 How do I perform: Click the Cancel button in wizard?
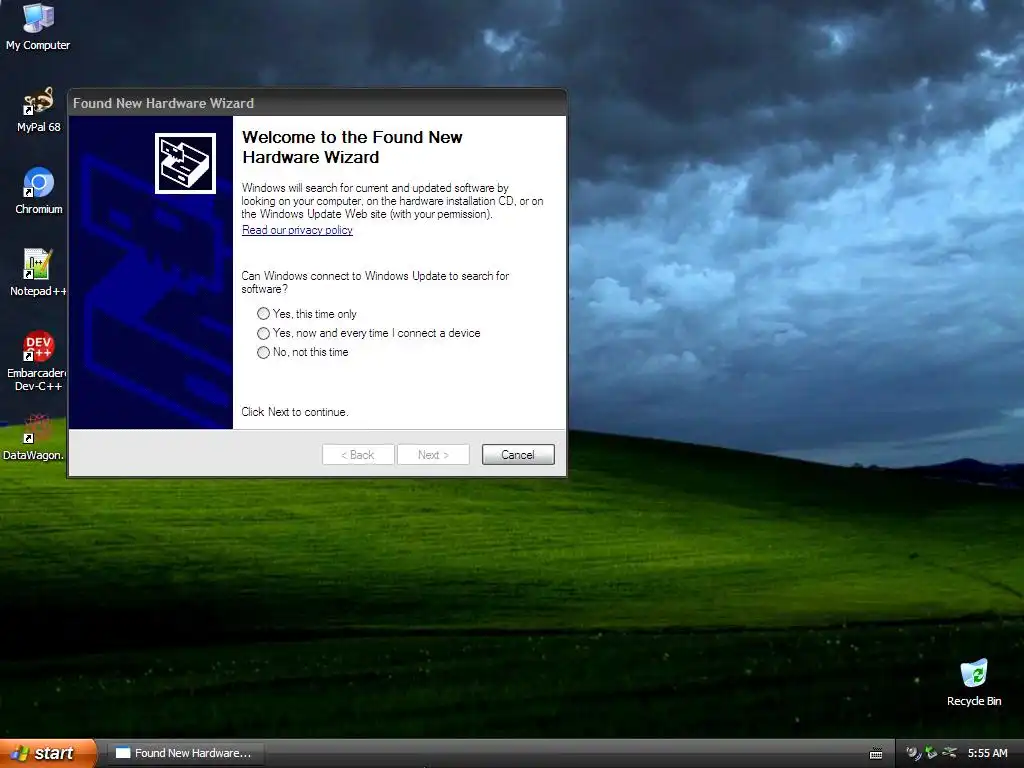[518, 455]
